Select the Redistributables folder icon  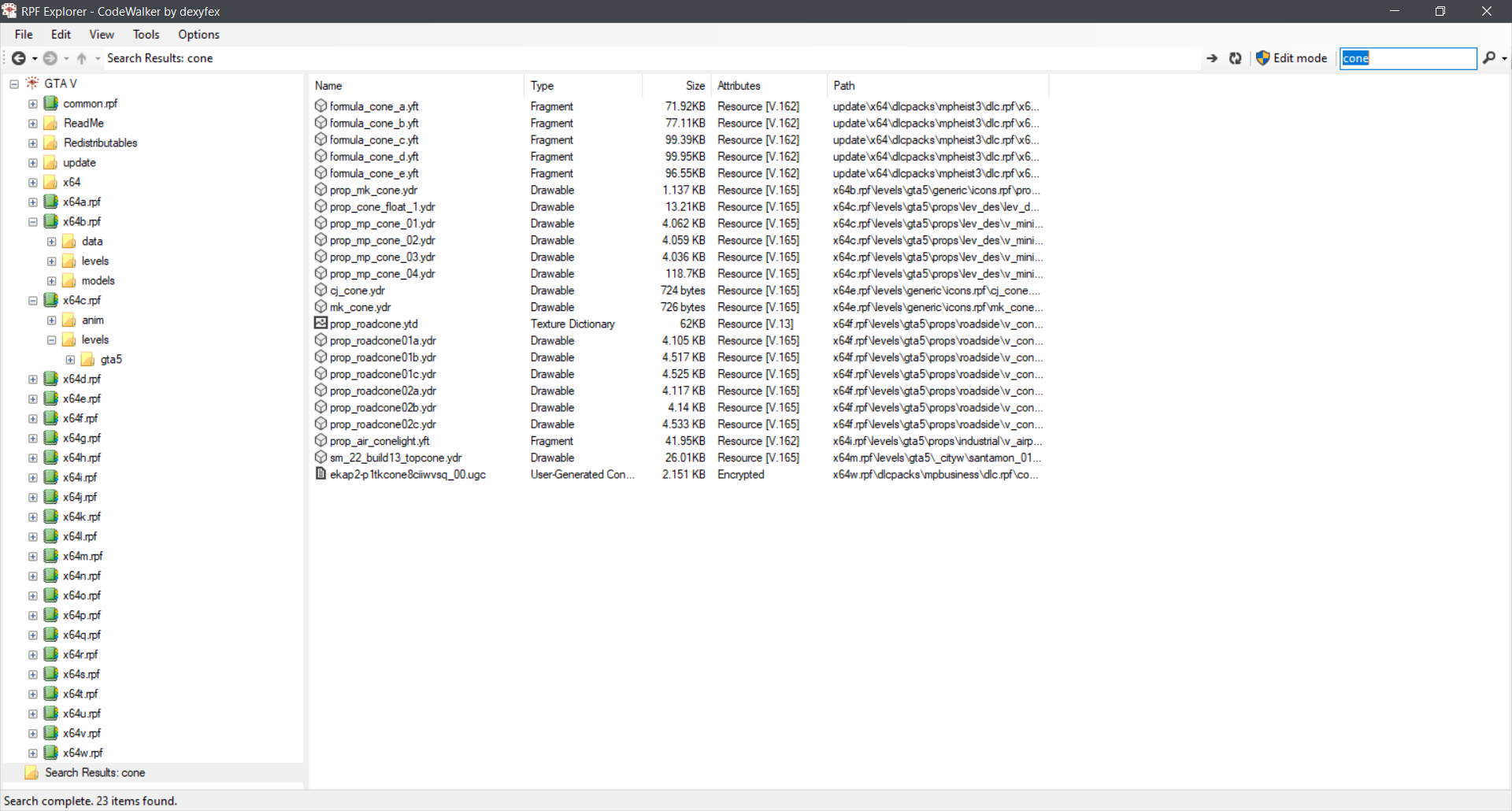click(x=50, y=143)
